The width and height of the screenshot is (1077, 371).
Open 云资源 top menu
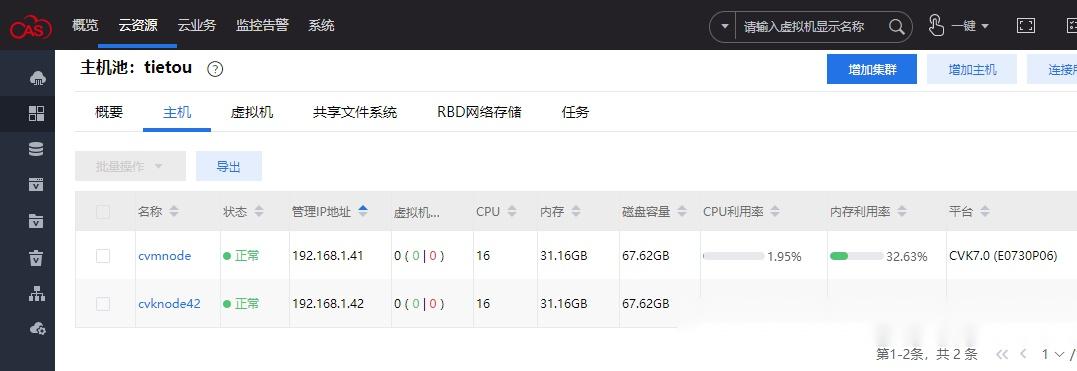pyautogui.click(x=137, y=25)
